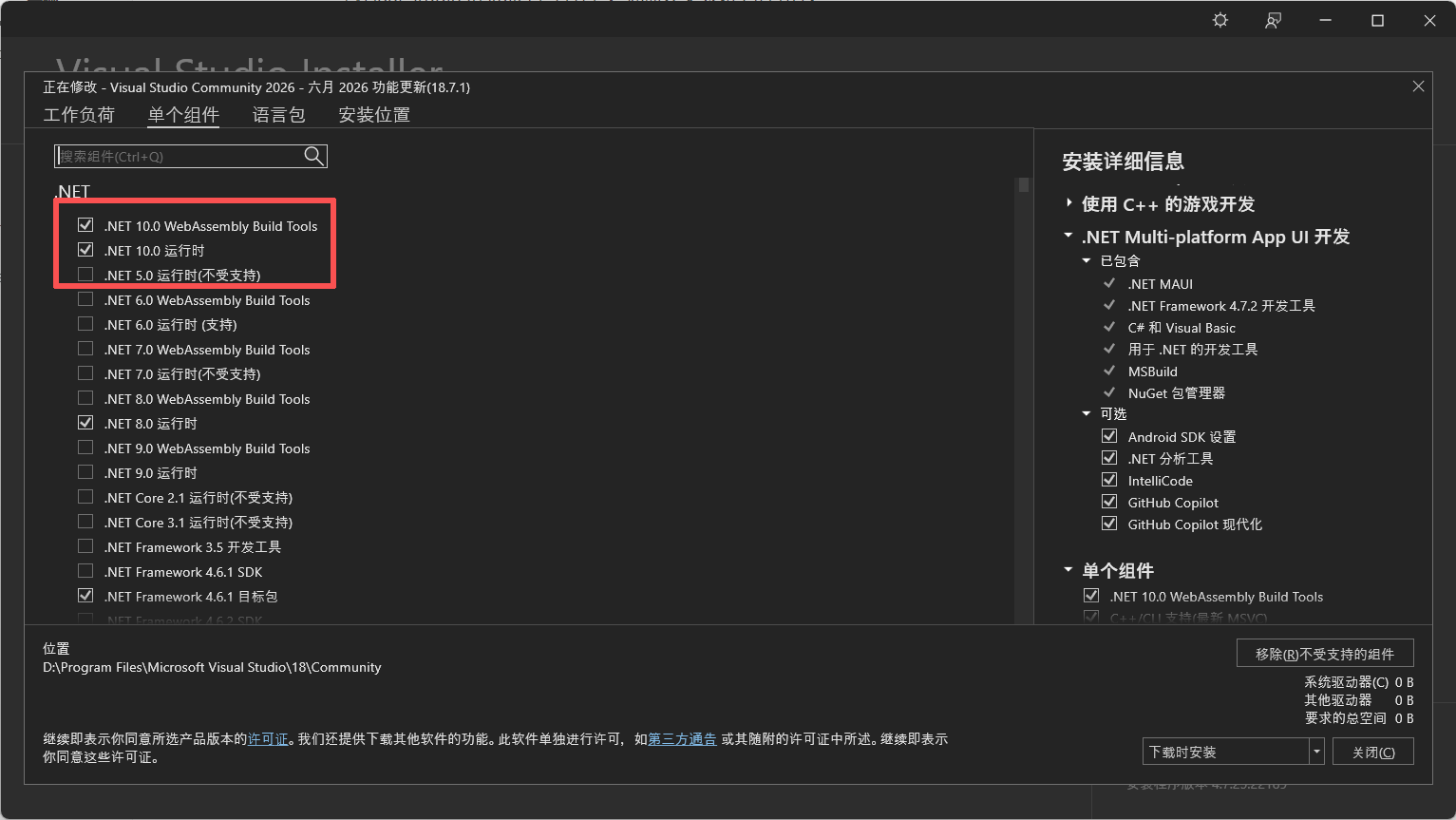Open the 下载时安装 dropdown arrow
Screen dimensions: 1456x820
coord(1316,752)
